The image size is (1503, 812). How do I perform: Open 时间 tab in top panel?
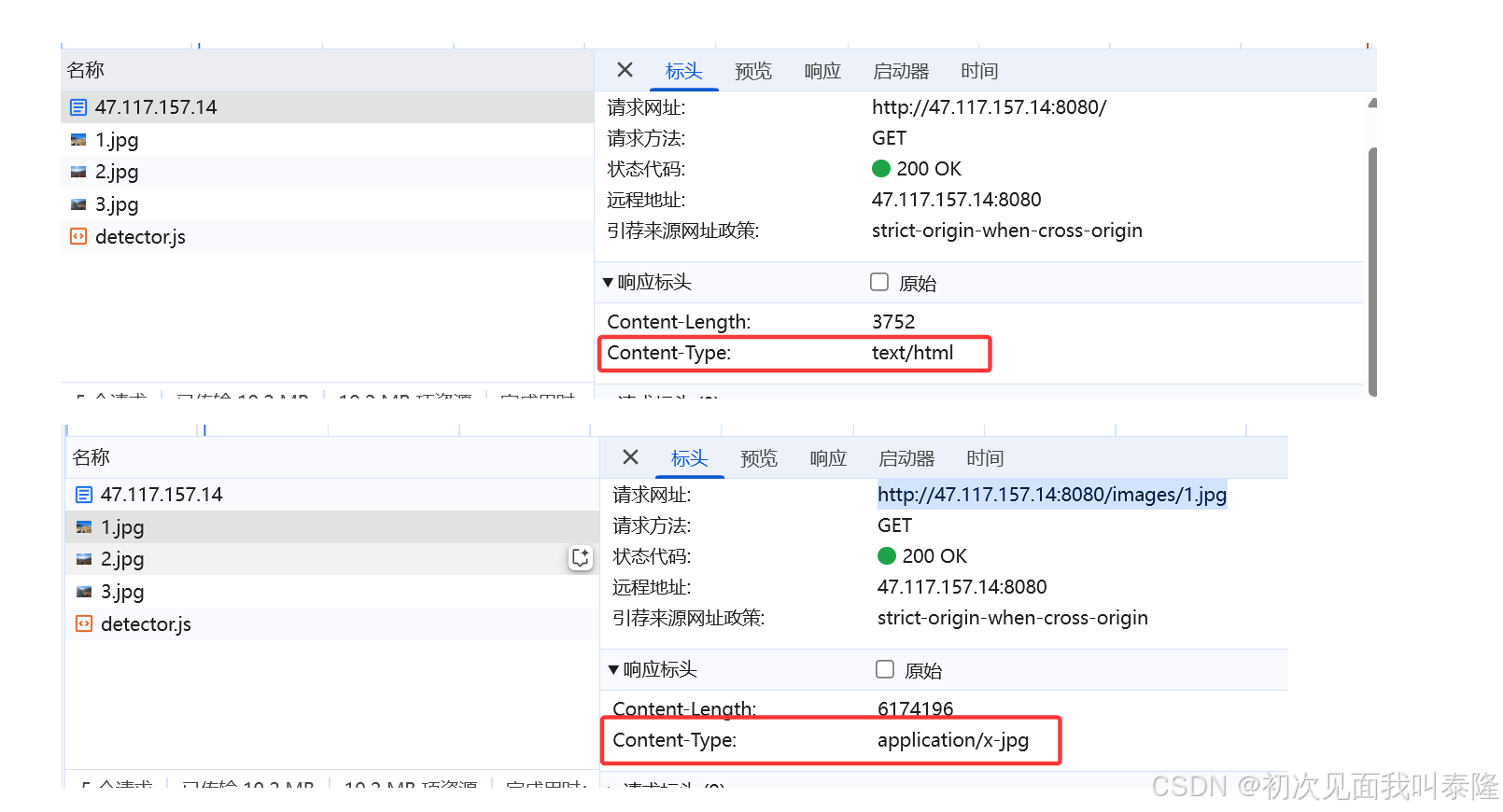point(979,71)
